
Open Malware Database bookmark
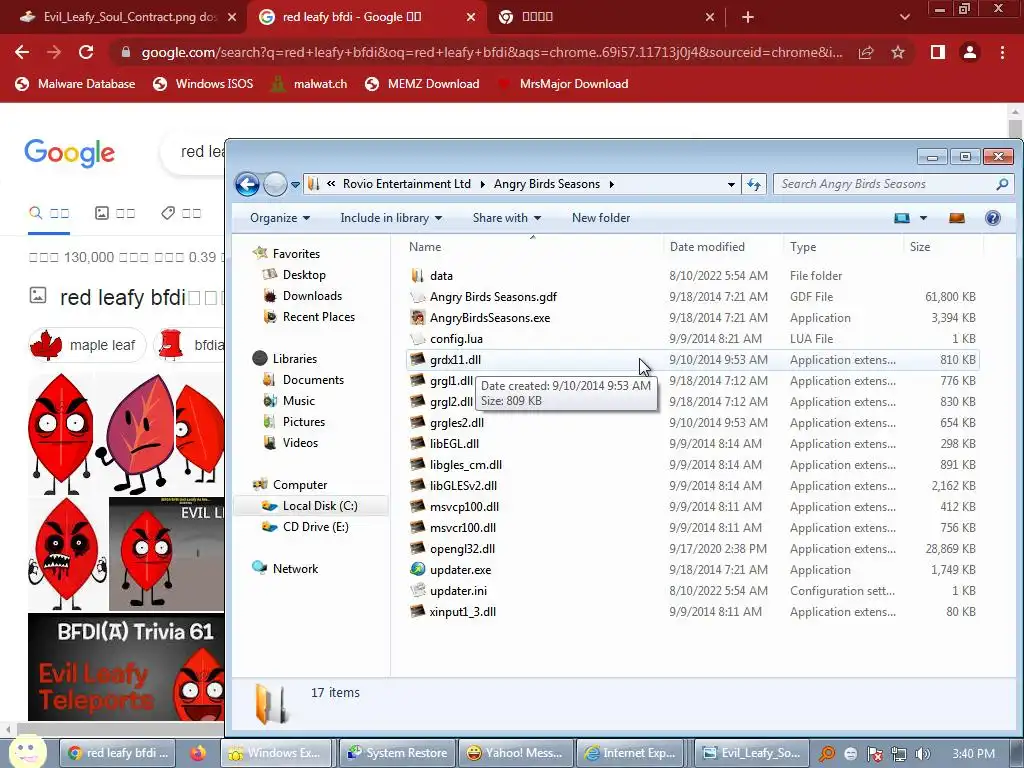(75, 84)
